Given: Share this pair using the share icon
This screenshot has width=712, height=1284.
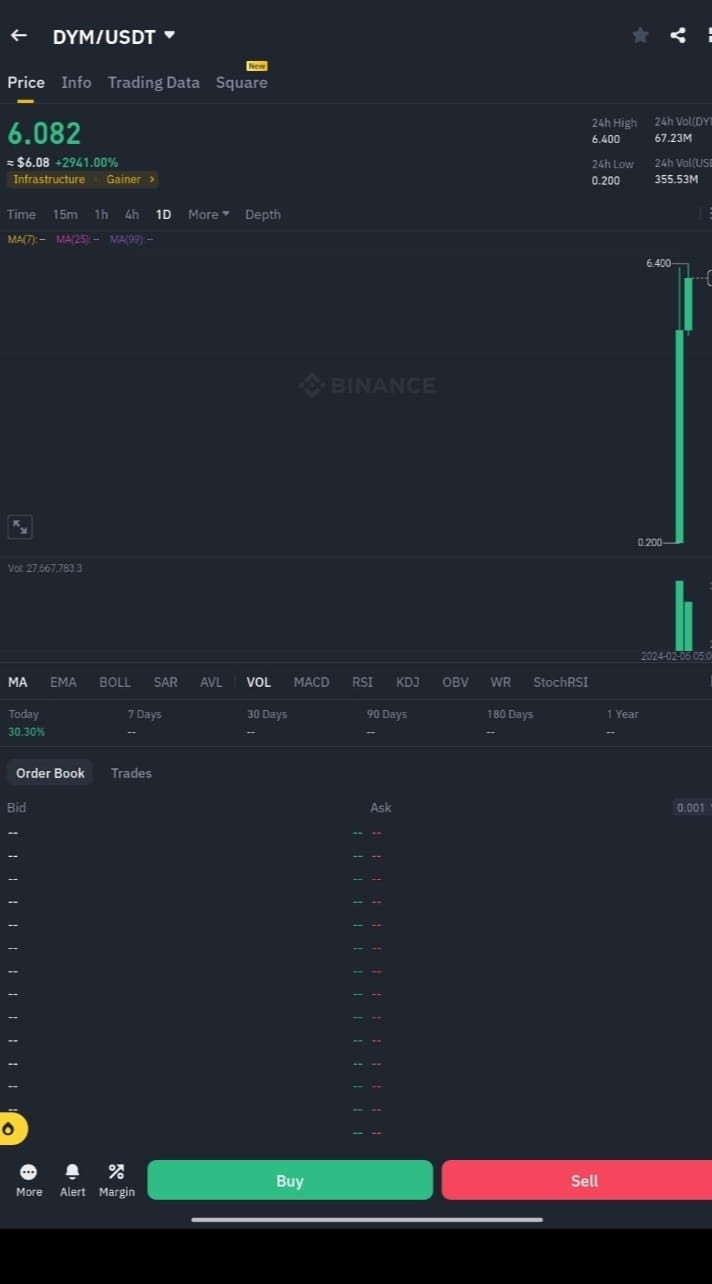Looking at the screenshot, I should 678,35.
